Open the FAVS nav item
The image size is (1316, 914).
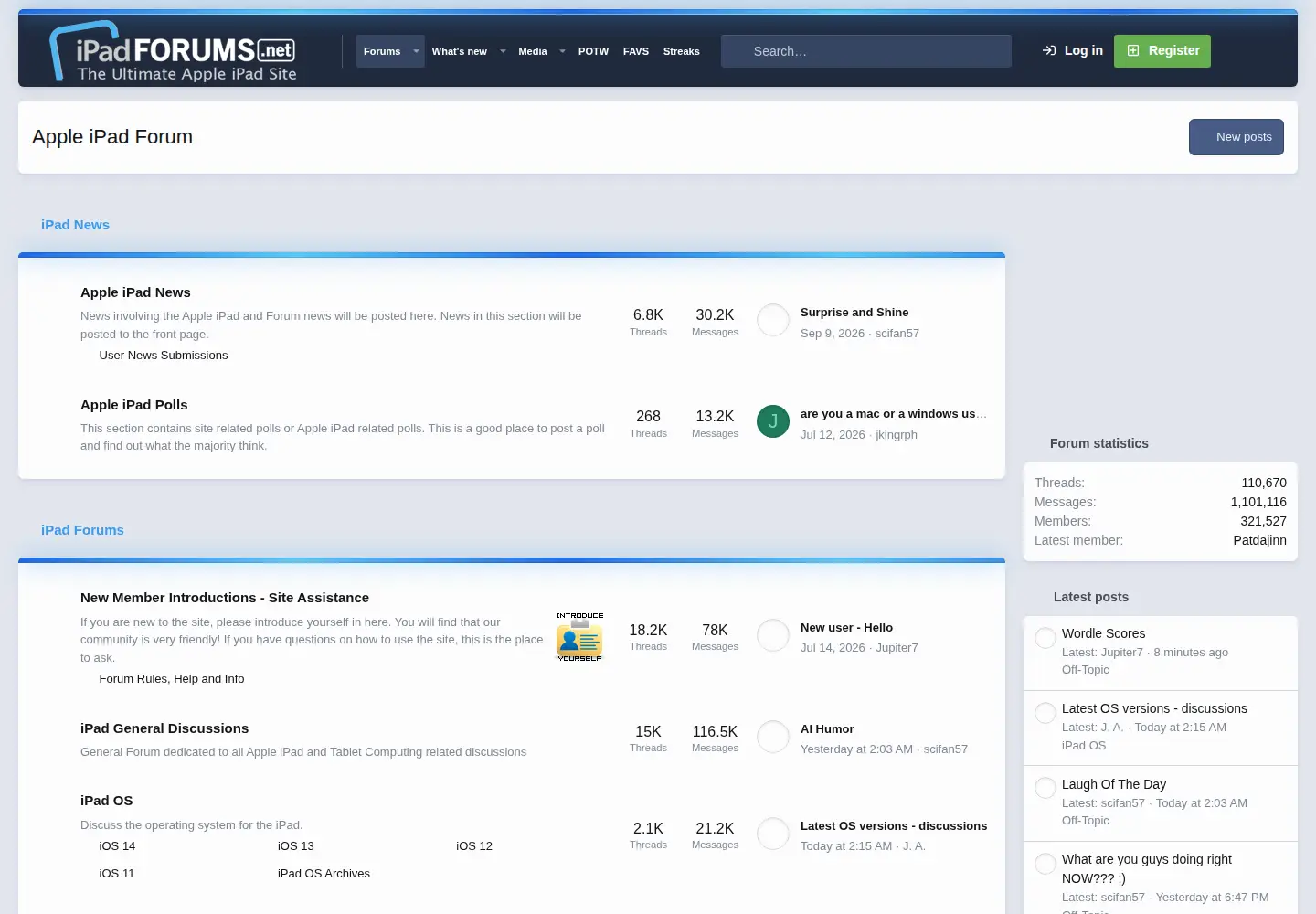(x=636, y=51)
